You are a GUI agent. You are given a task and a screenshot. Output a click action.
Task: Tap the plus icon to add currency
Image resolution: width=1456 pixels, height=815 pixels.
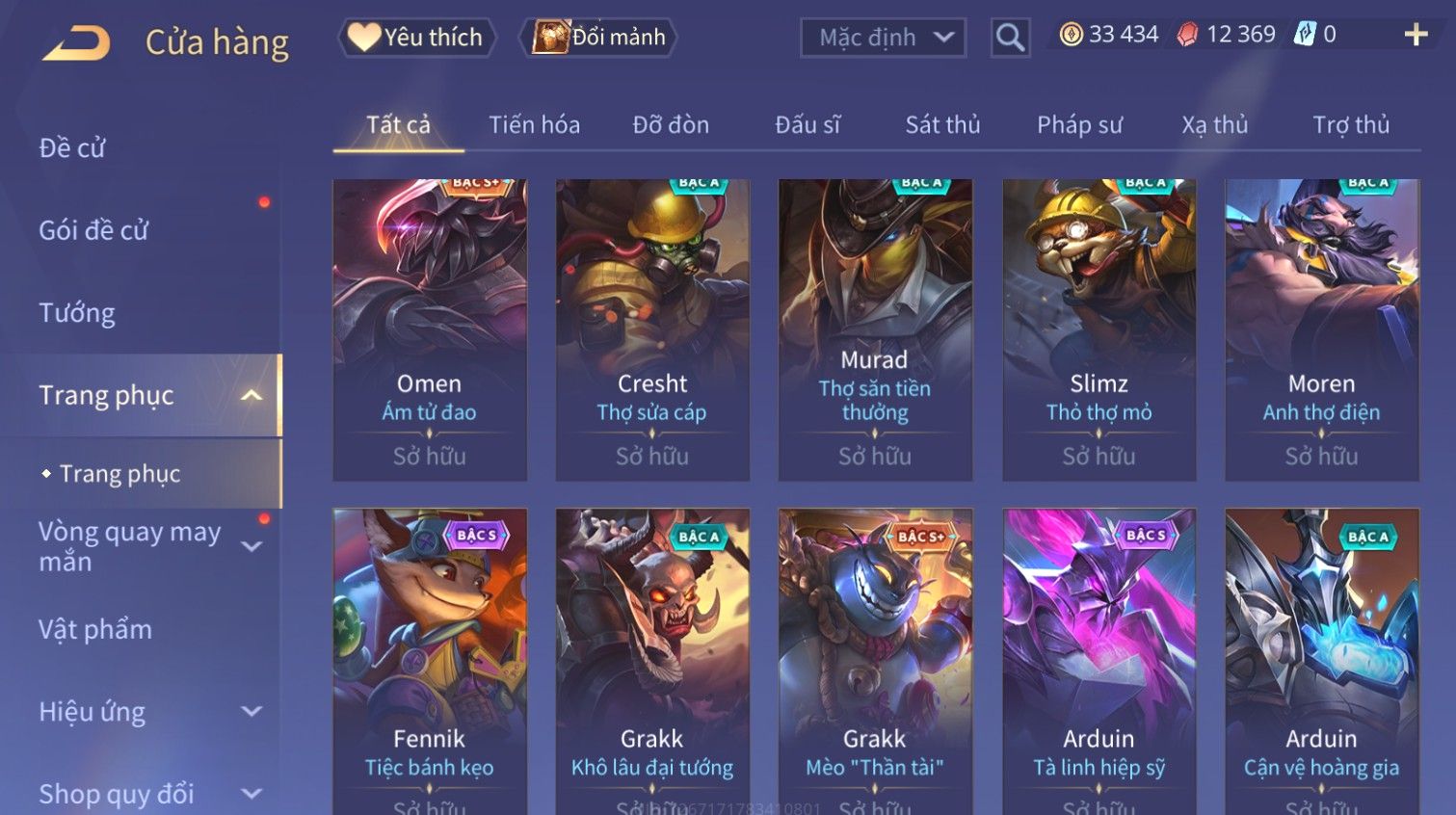(x=1416, y=35)
